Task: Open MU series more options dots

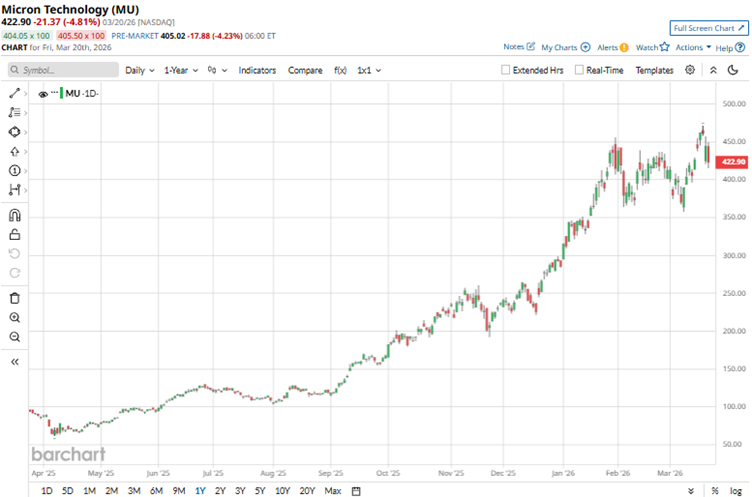Action: 54,92
